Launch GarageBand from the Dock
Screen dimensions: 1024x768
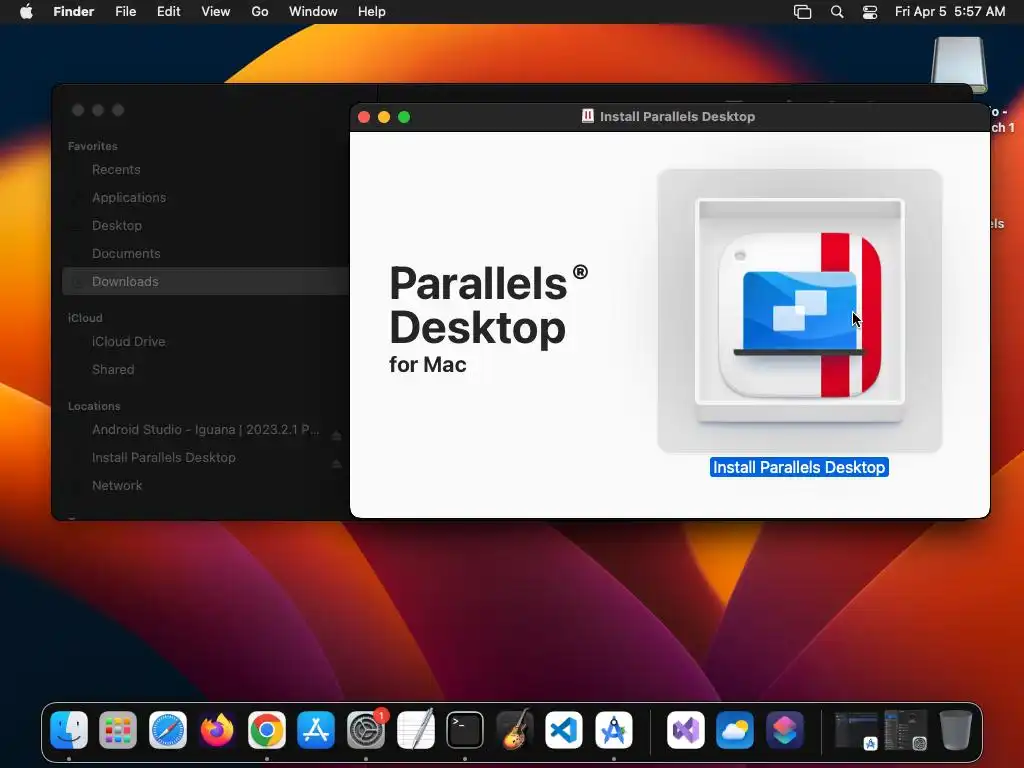(x=515, y=729)
